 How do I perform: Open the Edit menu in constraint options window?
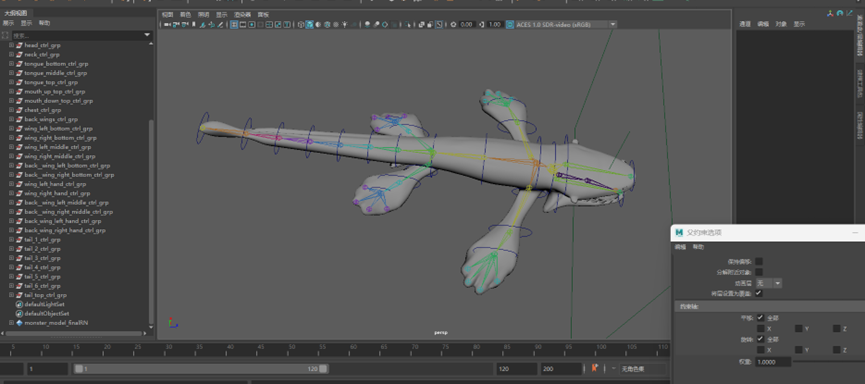click(x=681, y=247)
